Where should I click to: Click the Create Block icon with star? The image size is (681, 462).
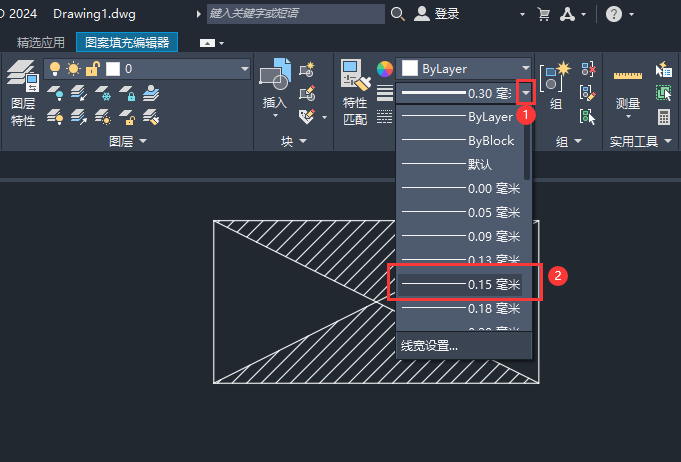(307, 69)
